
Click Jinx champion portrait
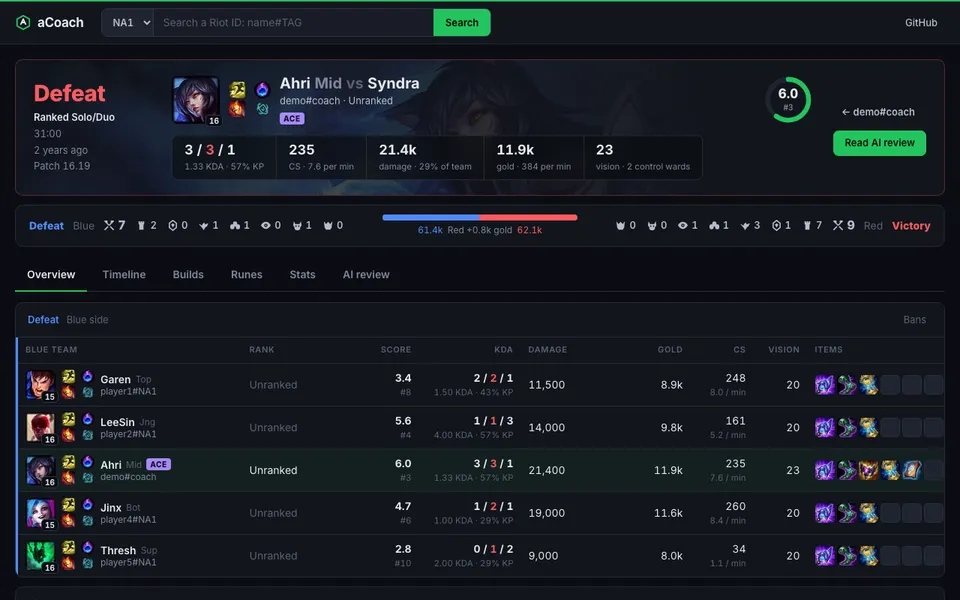tap(40, 513)
